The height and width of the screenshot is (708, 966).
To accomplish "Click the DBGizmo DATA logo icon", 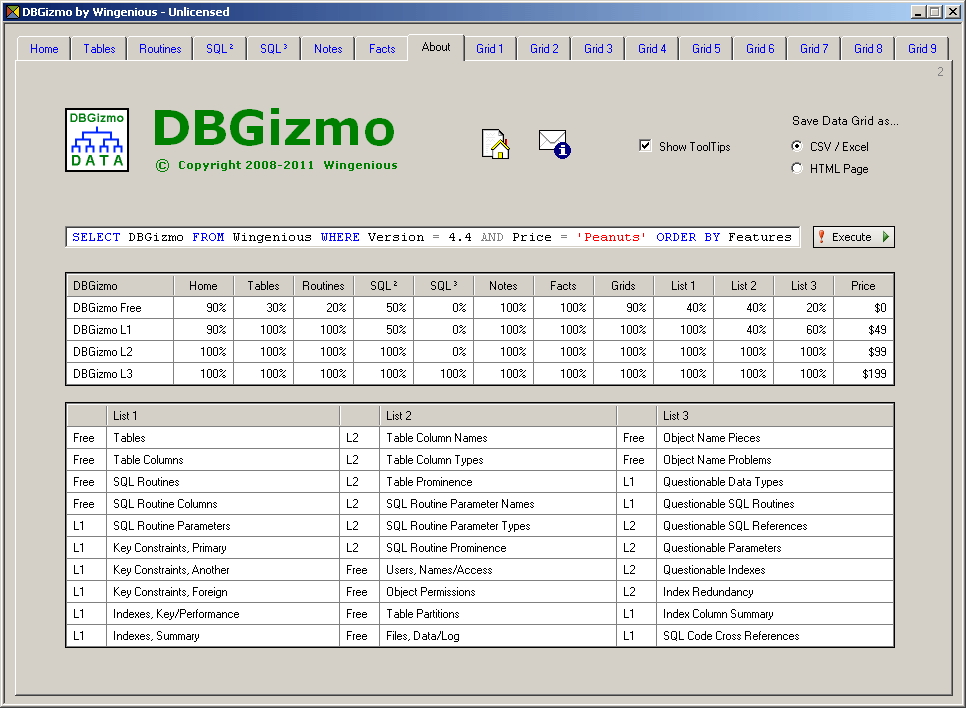I will coord(97,140).
